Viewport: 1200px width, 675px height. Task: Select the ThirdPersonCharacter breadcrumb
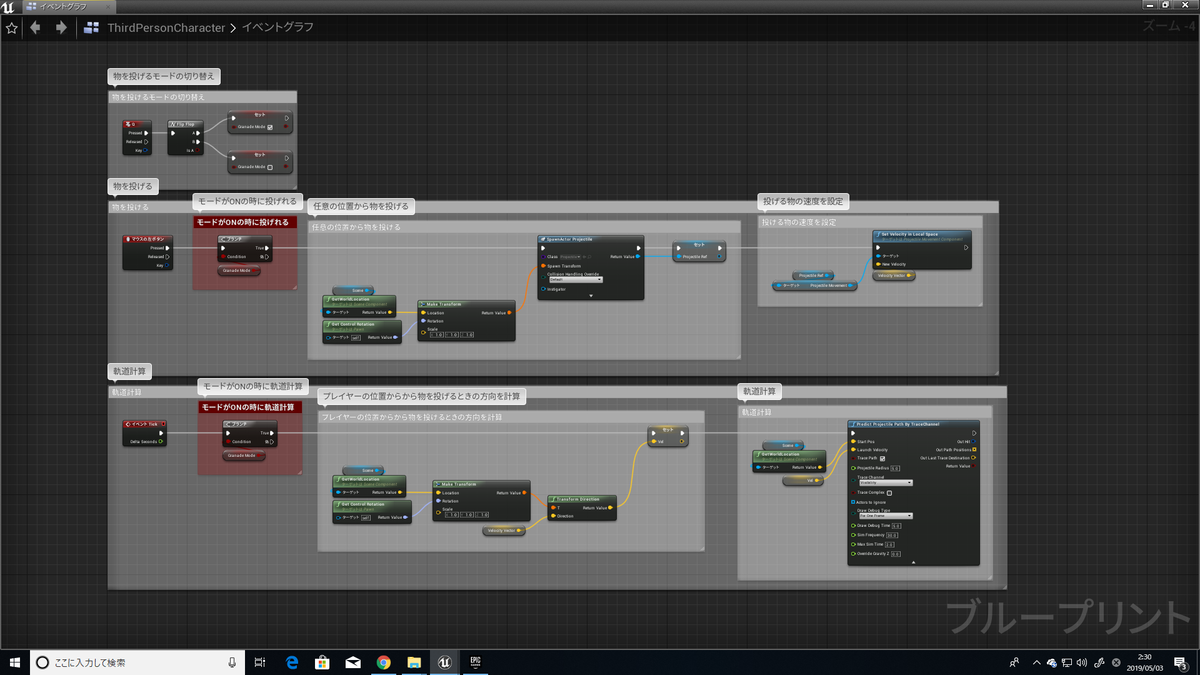166,28
